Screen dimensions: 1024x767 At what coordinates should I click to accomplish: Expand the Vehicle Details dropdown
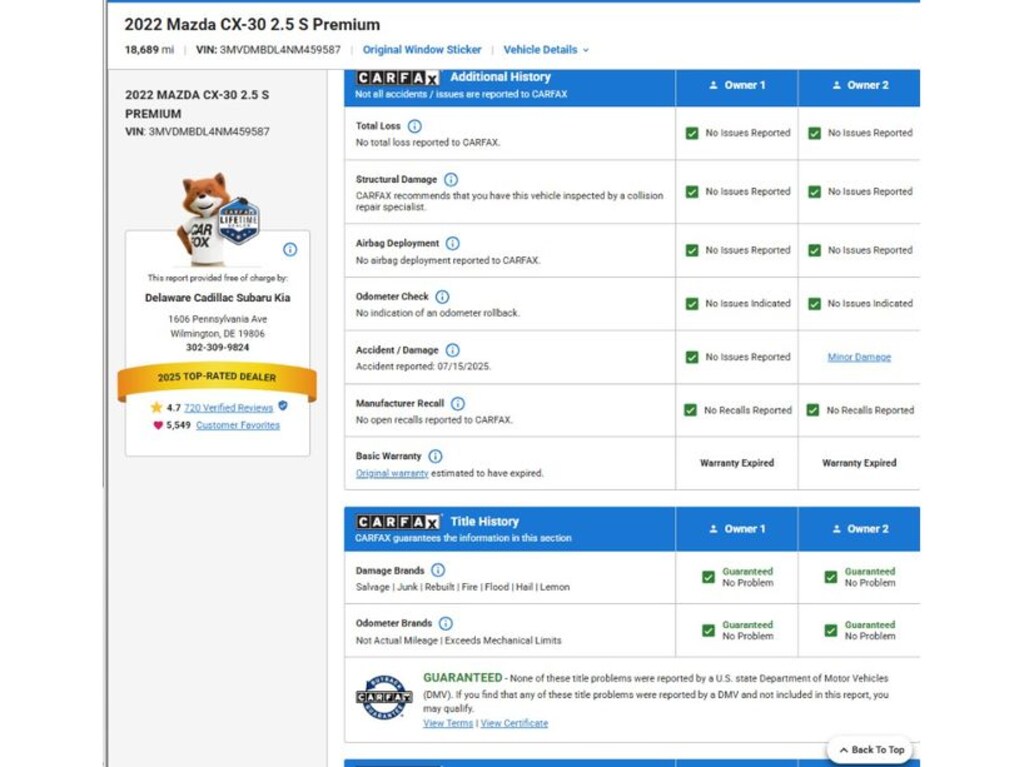click(x=546, y=50)
